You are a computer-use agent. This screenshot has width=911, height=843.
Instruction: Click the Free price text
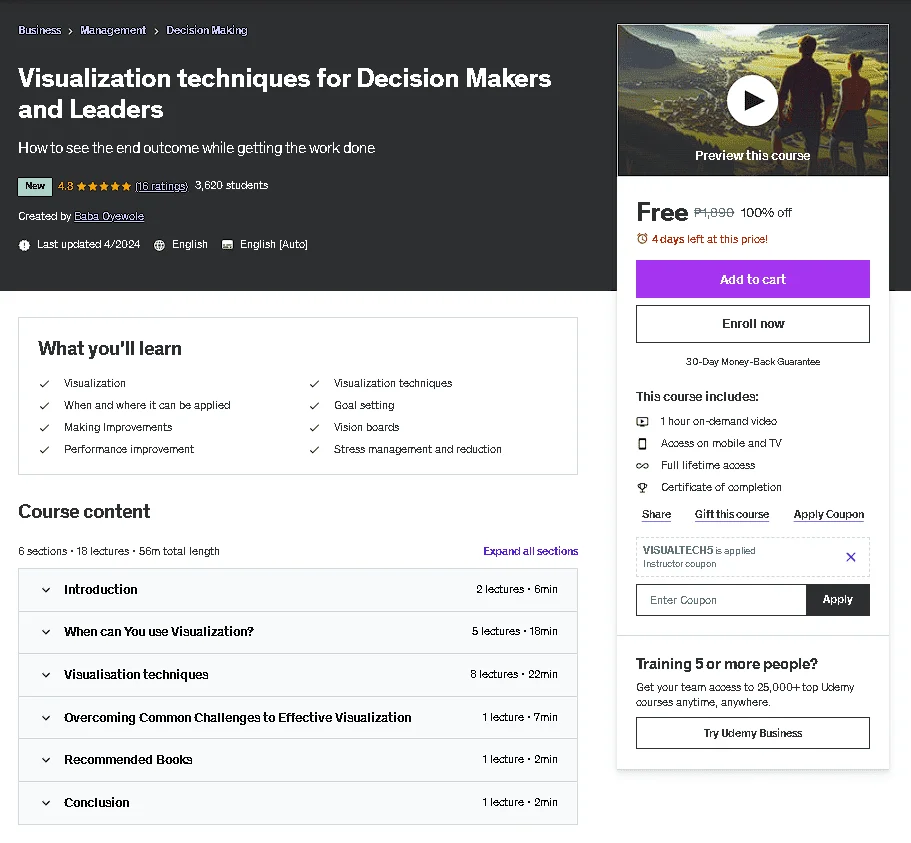[x=662, y=212]
